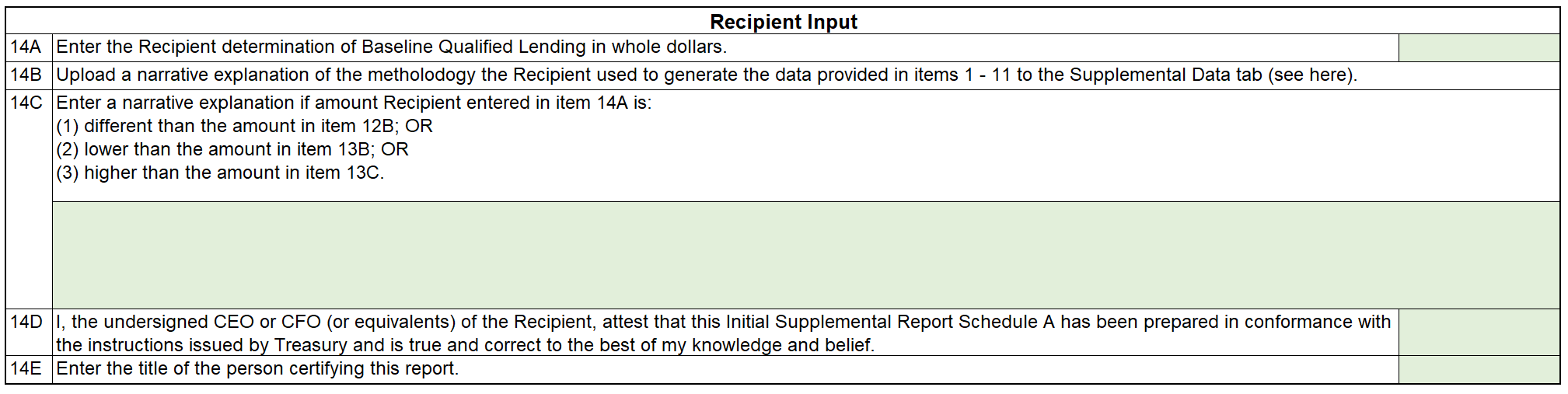This screenshot has width=1568, height=394.
Task: Click the 'Enter the title of the person' text
Action: 257,369
